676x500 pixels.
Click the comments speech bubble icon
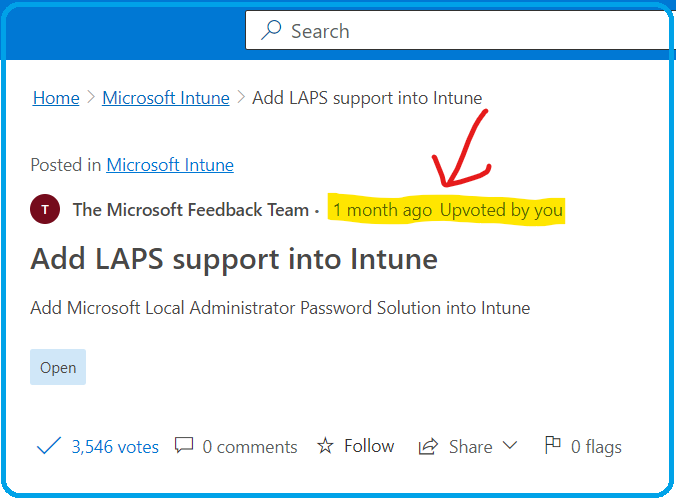(184, 445)
